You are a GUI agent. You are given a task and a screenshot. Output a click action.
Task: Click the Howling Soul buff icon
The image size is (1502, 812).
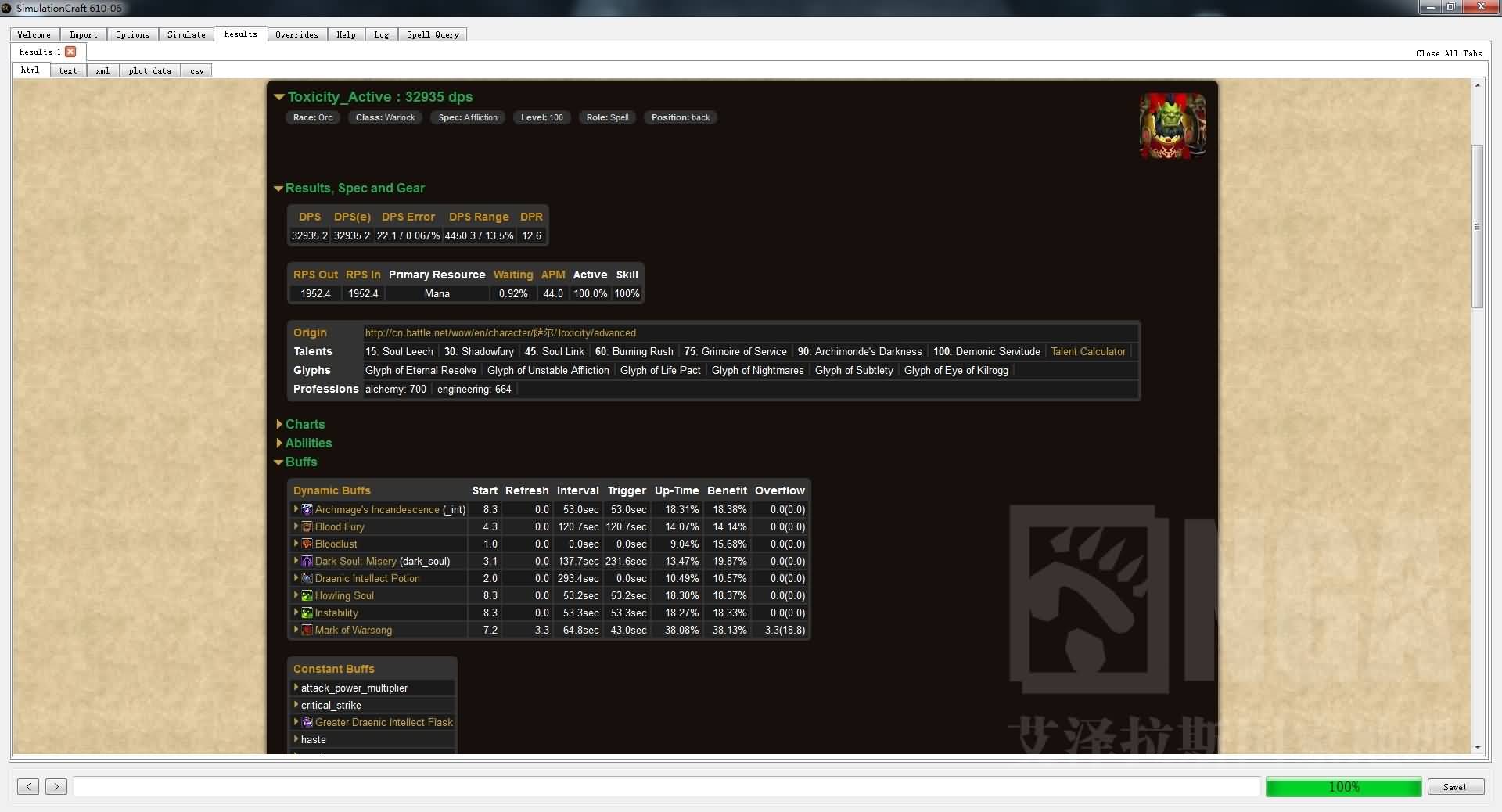coord(307,595)
